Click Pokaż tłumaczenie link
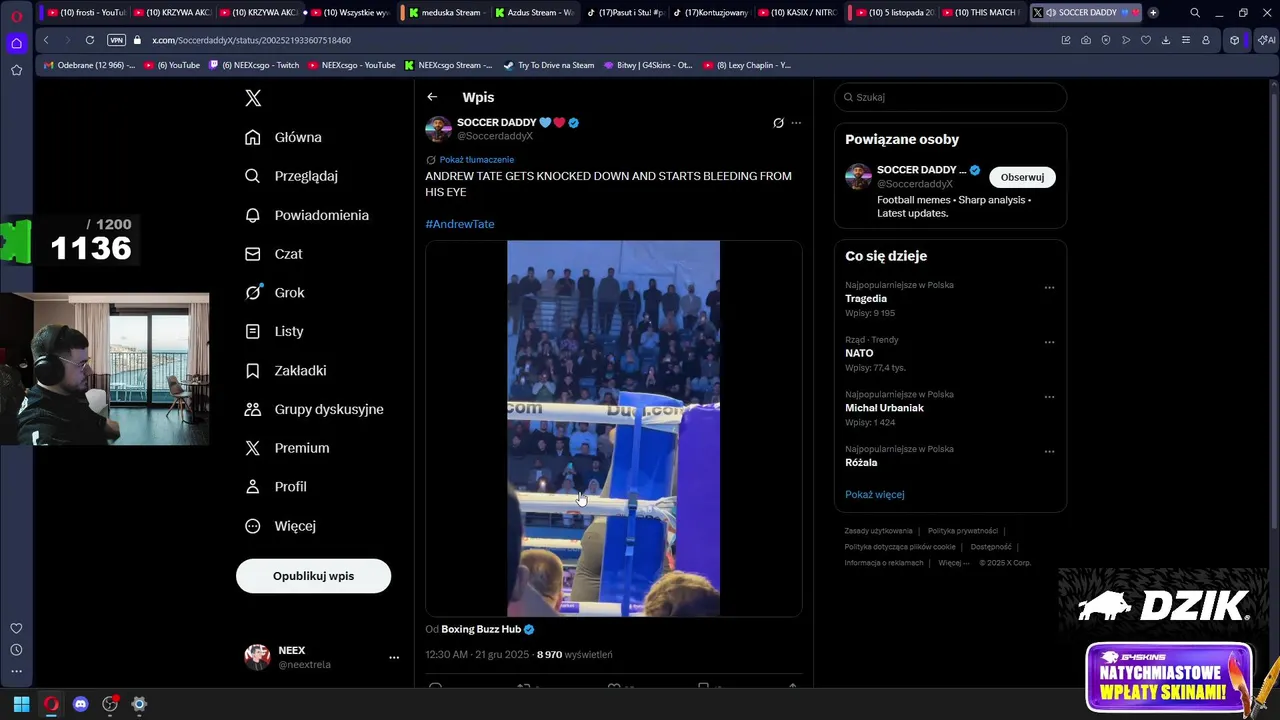Image resolution: width=1280 pixels, height=720 pixels. (476, 159)
